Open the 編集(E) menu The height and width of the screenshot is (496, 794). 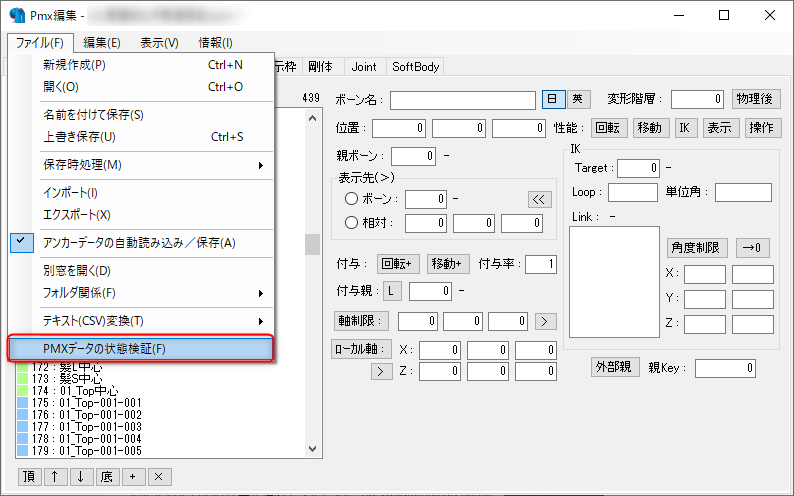coord(102,43)
